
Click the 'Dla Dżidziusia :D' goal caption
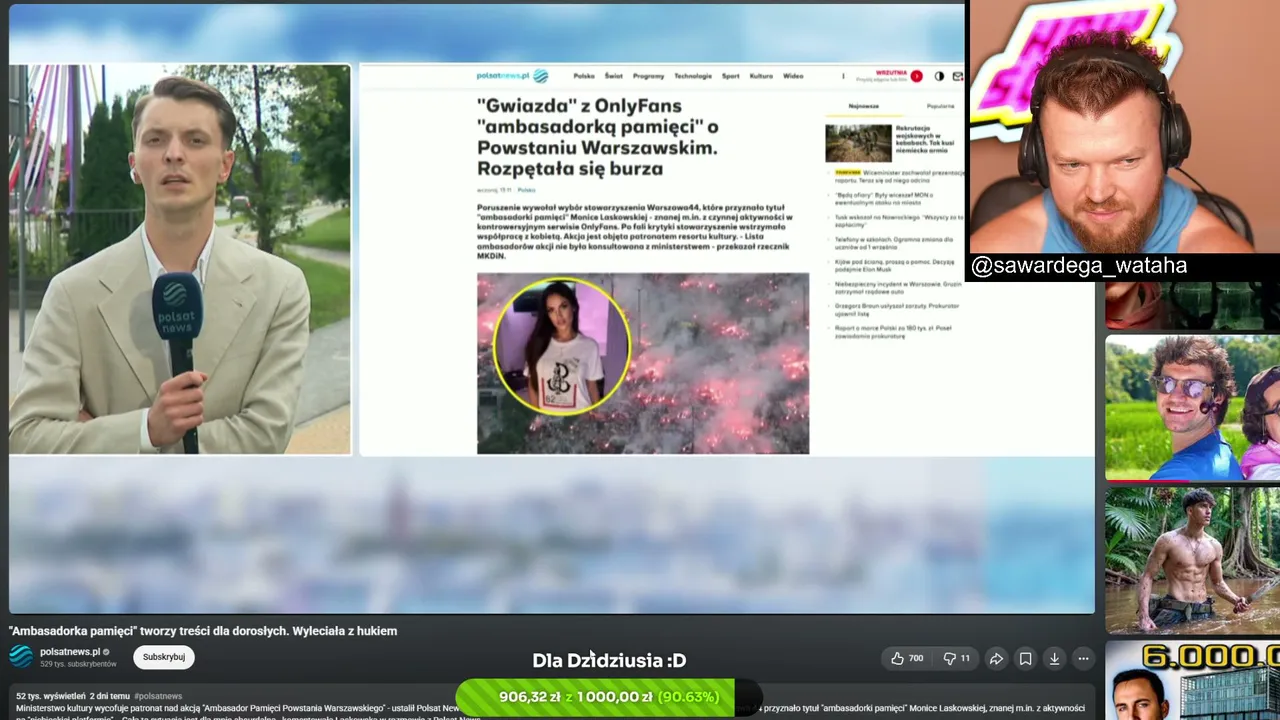point(609,660)
